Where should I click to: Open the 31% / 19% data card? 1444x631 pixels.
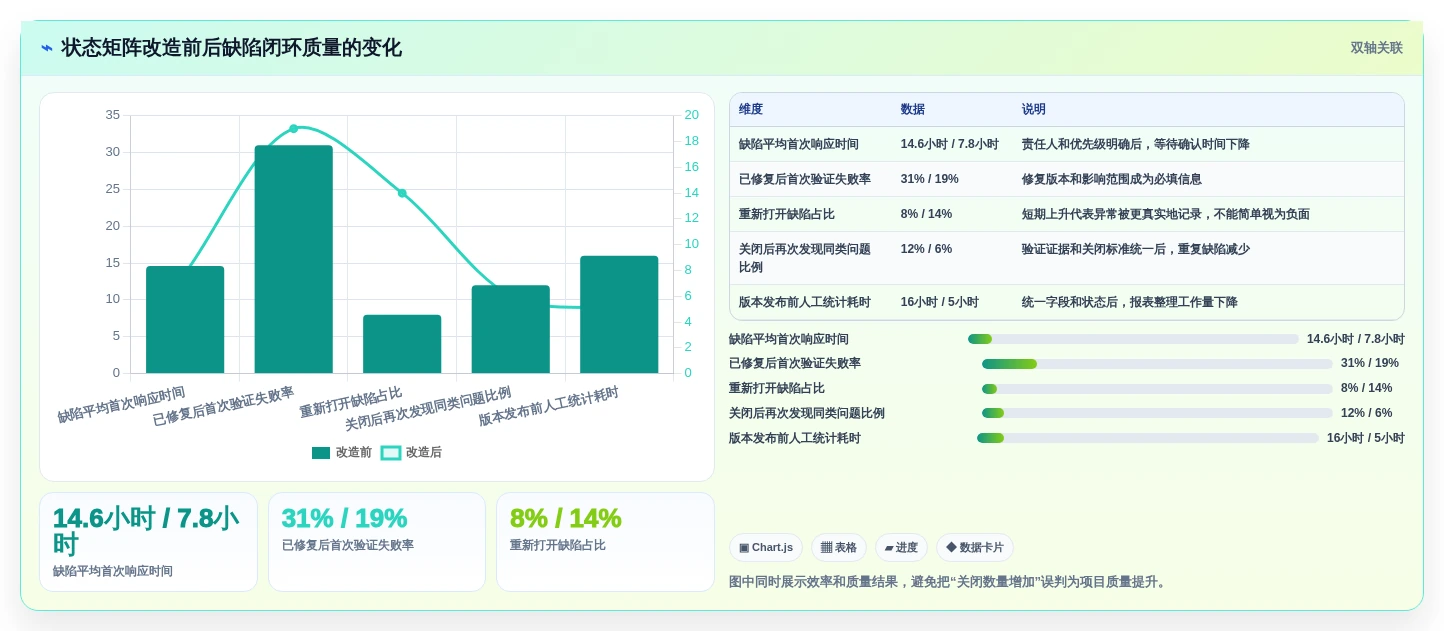click(377, 542)
